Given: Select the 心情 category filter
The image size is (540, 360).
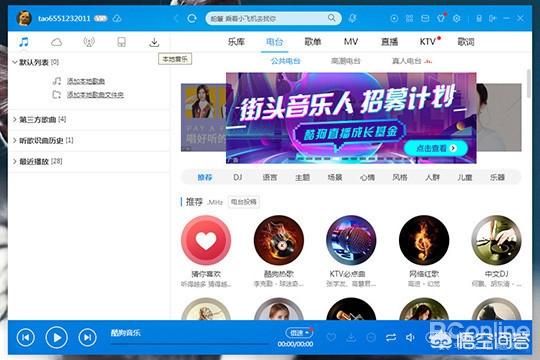Looking at the screenshot, I should [367, 177].
